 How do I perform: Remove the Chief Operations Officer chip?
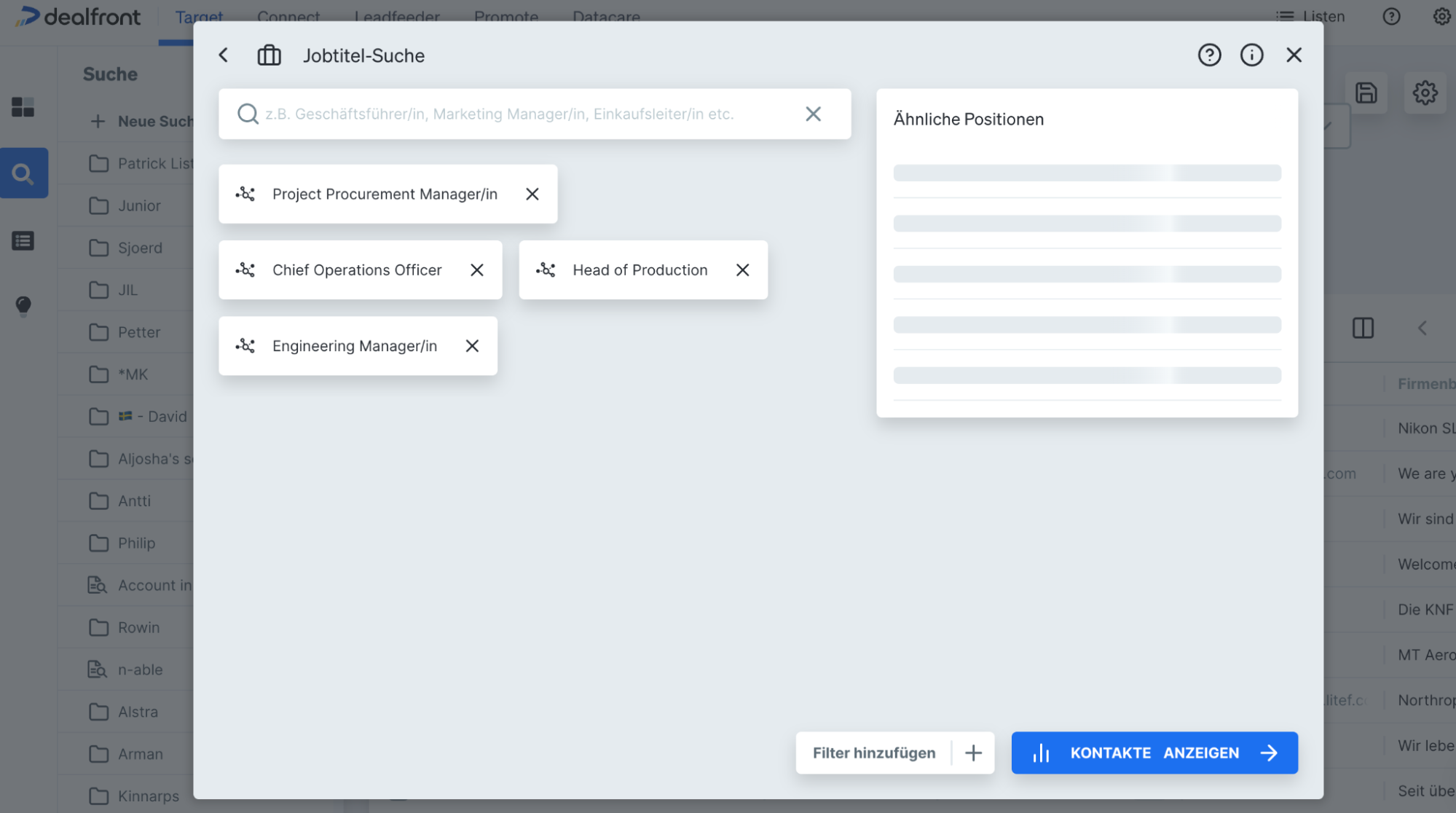click(477, 270)
